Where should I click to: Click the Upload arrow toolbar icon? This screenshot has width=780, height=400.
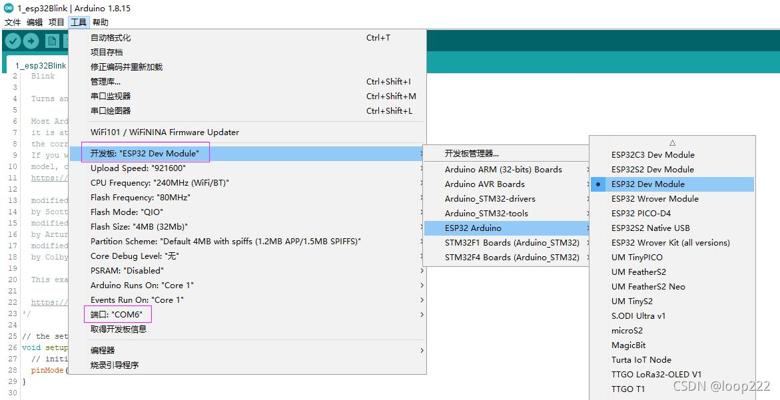(31, 41)
